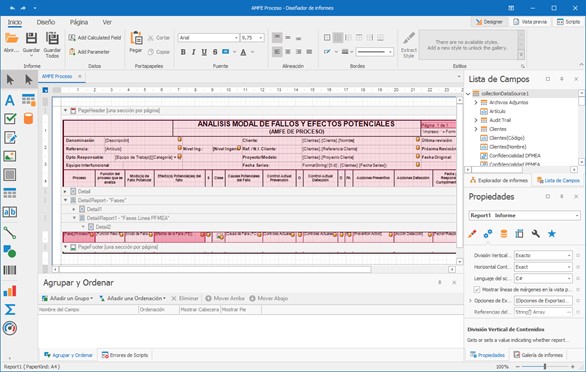This screenshot has width=586, height=372.
Task: Click the Add Calculated Field button
Action: [x=95, y=38]
